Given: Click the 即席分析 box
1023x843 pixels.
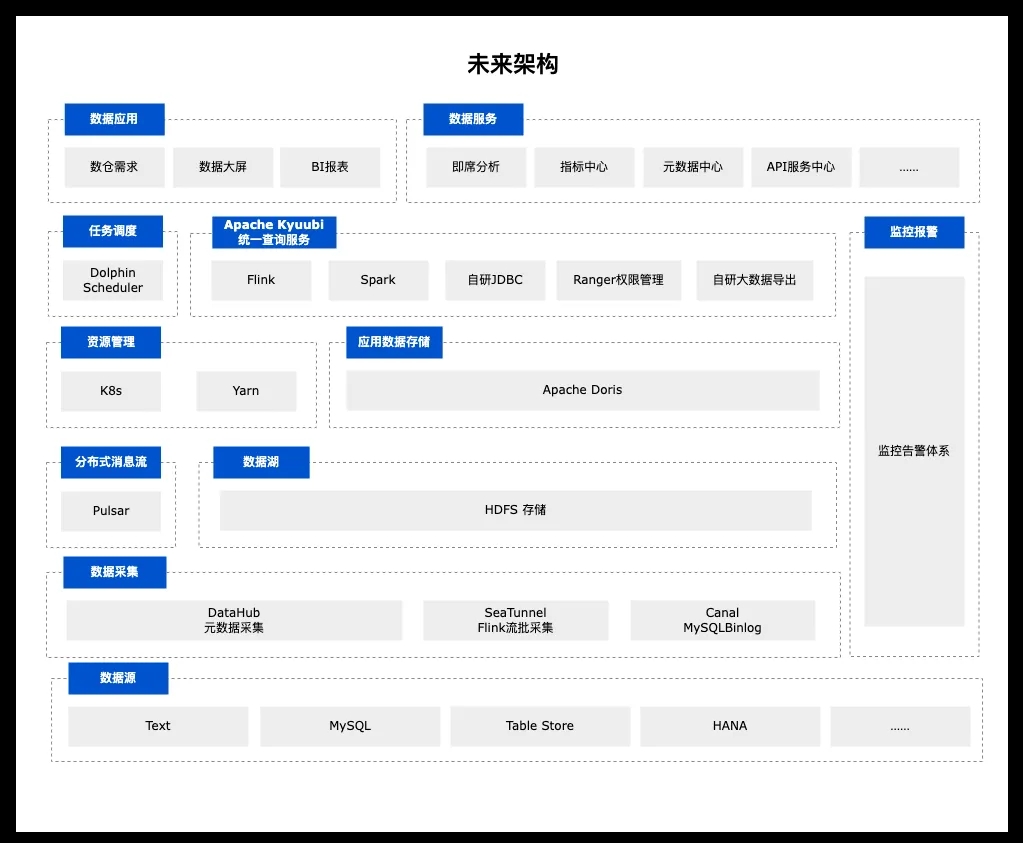Looking at the screenshot, I should click(x=476, y=167).
